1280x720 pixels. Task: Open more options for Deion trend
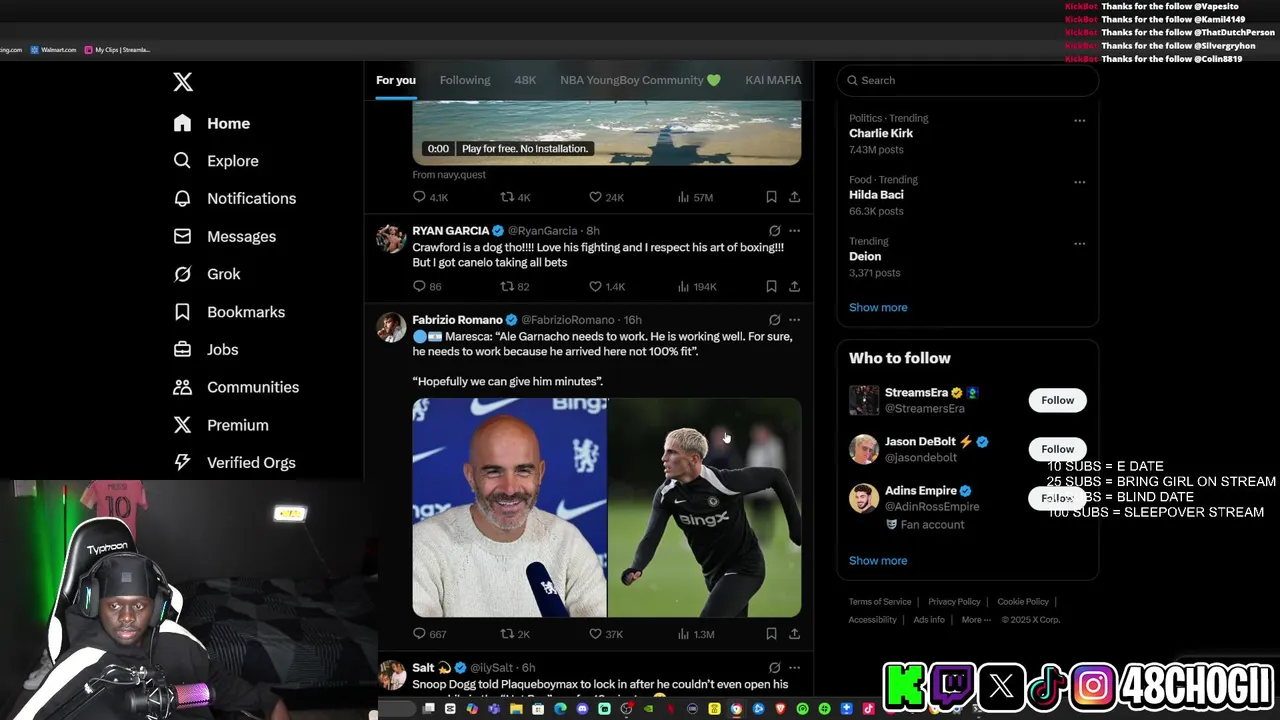1079,243
